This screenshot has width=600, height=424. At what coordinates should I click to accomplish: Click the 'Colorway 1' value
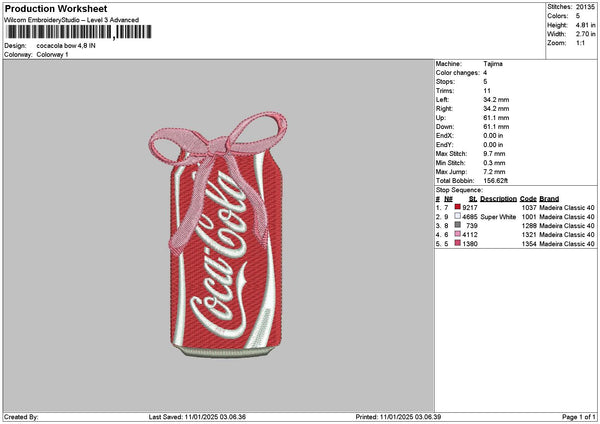click(x=52, y=55)
